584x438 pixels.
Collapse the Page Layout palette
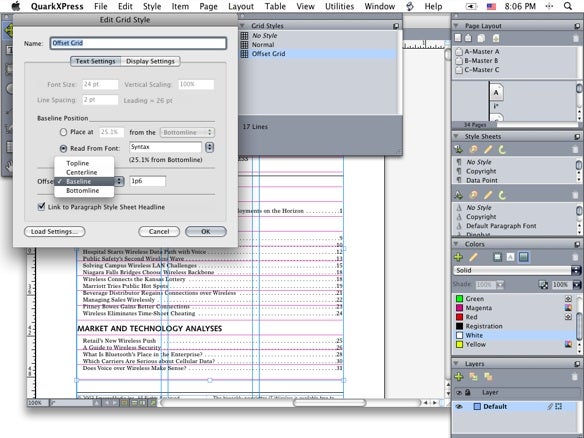pos(456,26)
